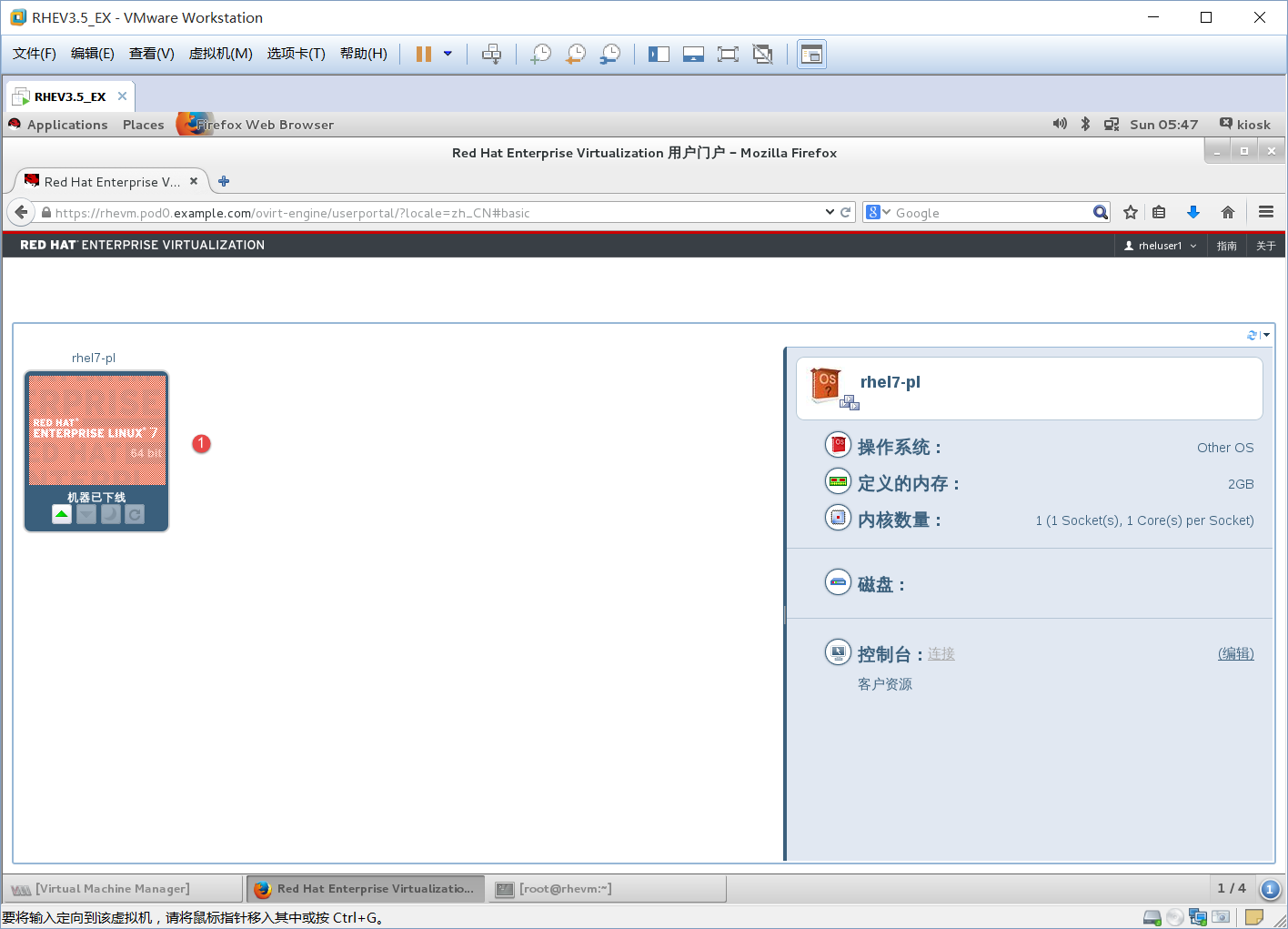Click the Red Hat Enterprise Virtualization taskbar button
Image resolution: width=1288 pixels, height=929 pixels.
(x=366, y=889)
